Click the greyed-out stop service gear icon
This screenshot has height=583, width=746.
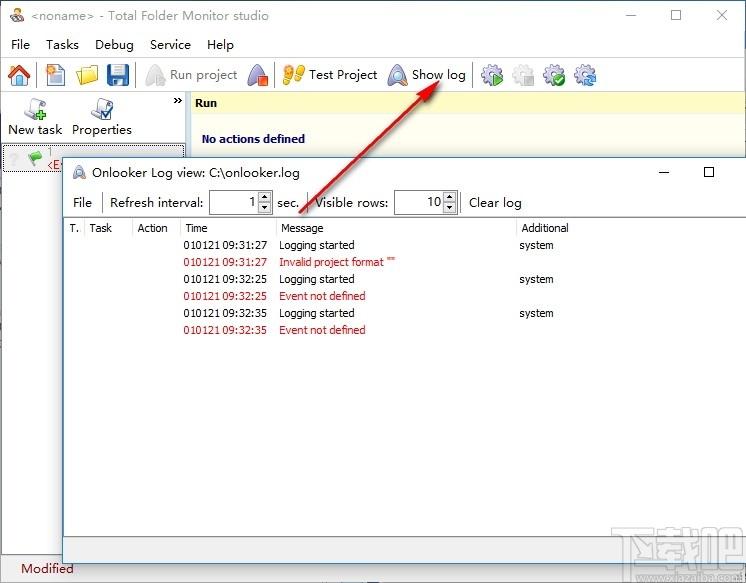523,75
